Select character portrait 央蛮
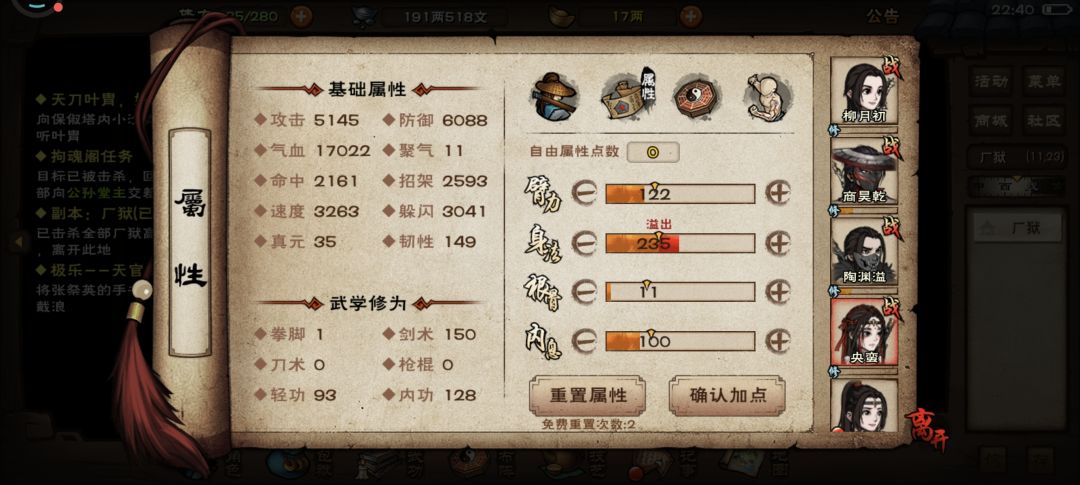The width and height of the screenshot is (1080, 485). point(864,332)
